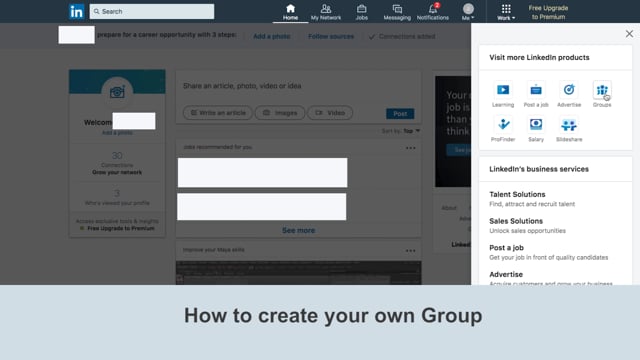This screenshot has height=360, width=640.
Task: Click Add a photo under Welcome
Action: tap(117, 133)
